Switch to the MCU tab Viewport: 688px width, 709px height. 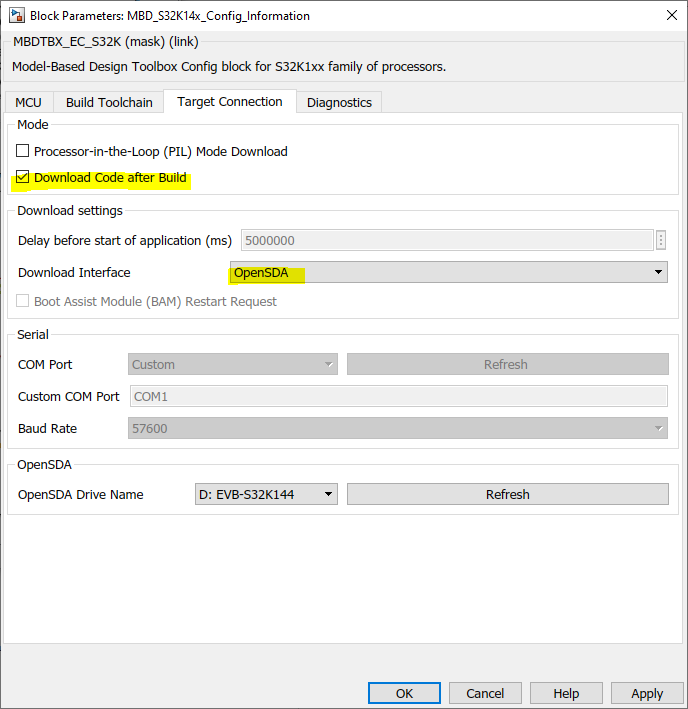(28, 102)
